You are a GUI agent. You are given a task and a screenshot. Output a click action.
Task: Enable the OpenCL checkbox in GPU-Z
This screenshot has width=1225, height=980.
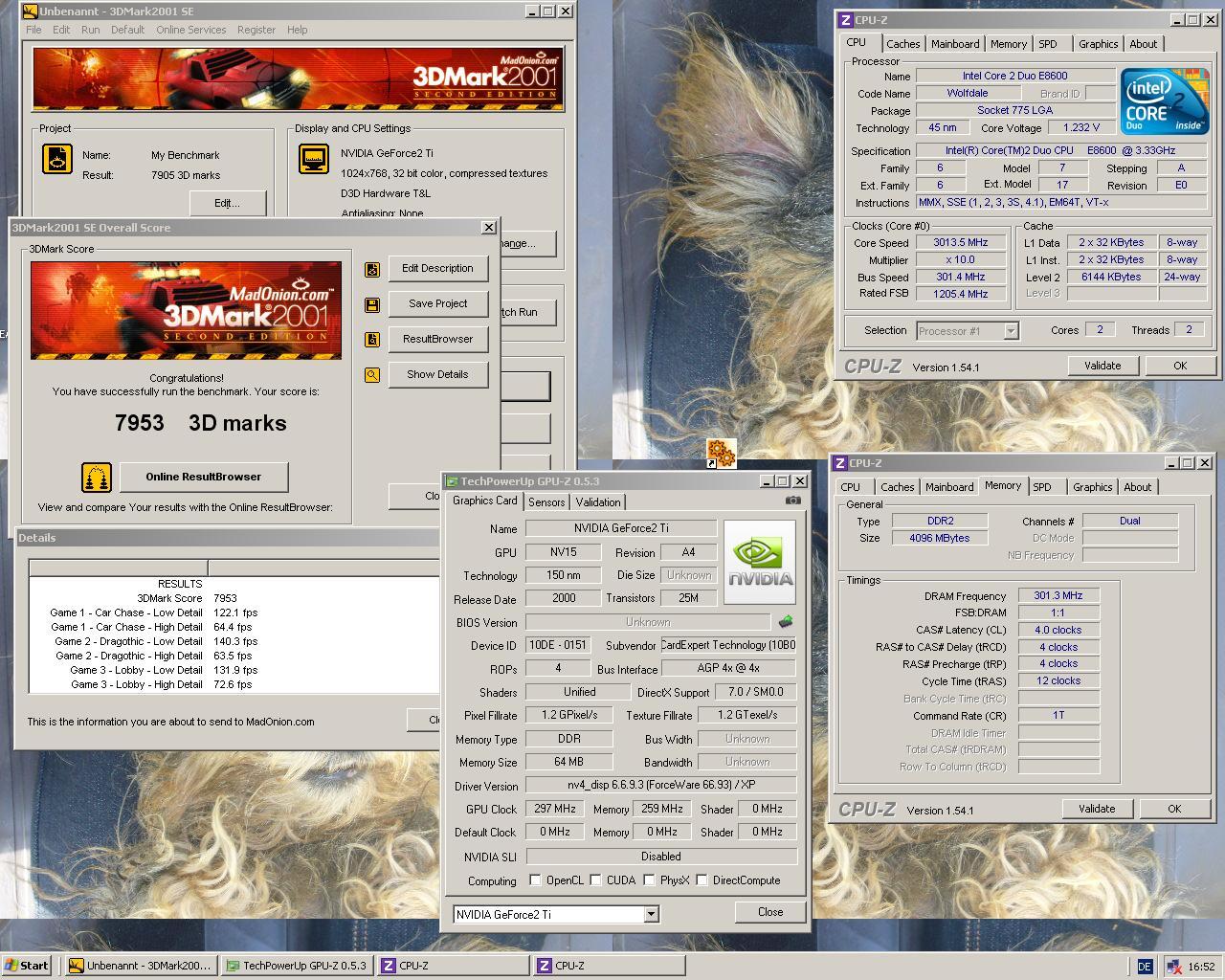point(535,880)
